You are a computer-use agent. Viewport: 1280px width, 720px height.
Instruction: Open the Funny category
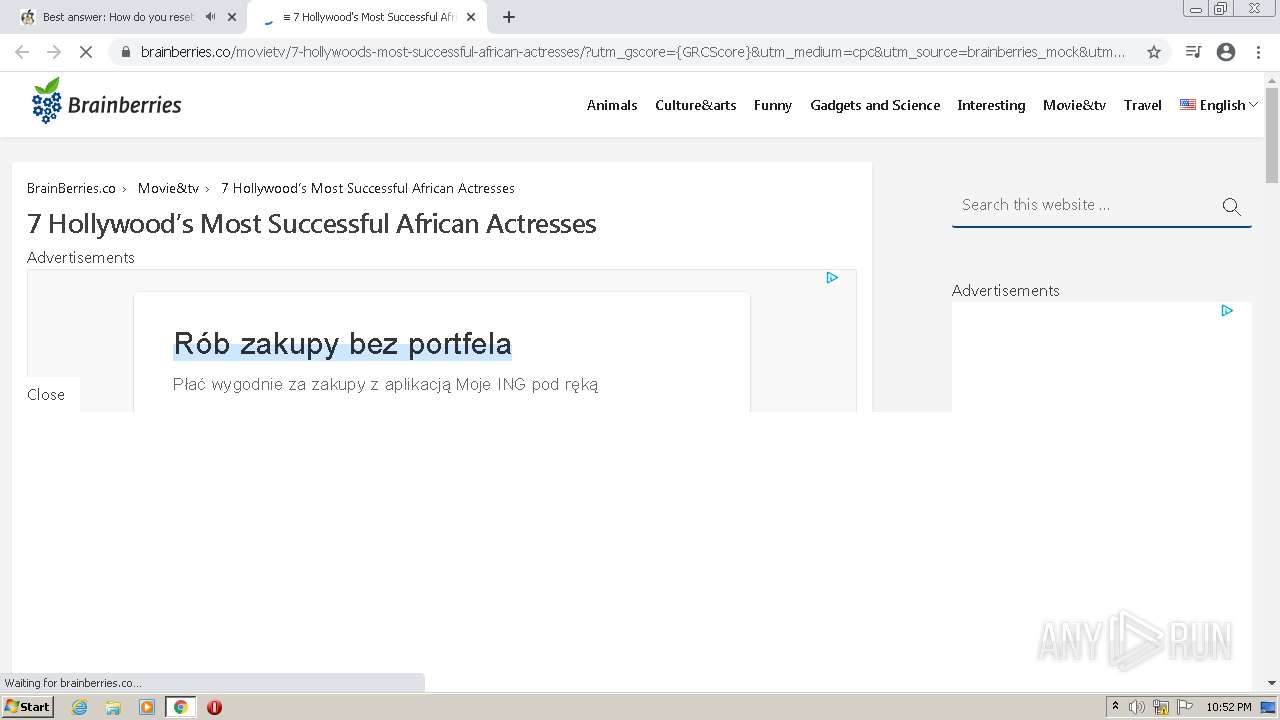(773, 105)
